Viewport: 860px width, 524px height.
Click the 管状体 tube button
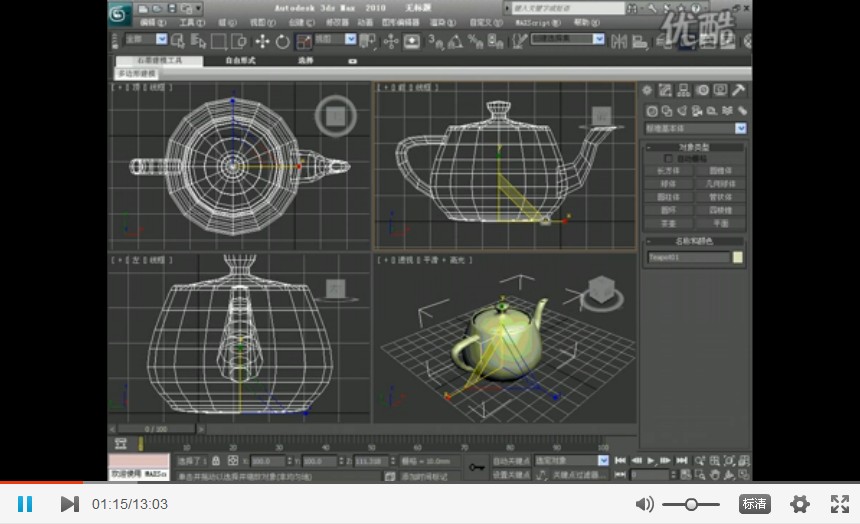720,198
